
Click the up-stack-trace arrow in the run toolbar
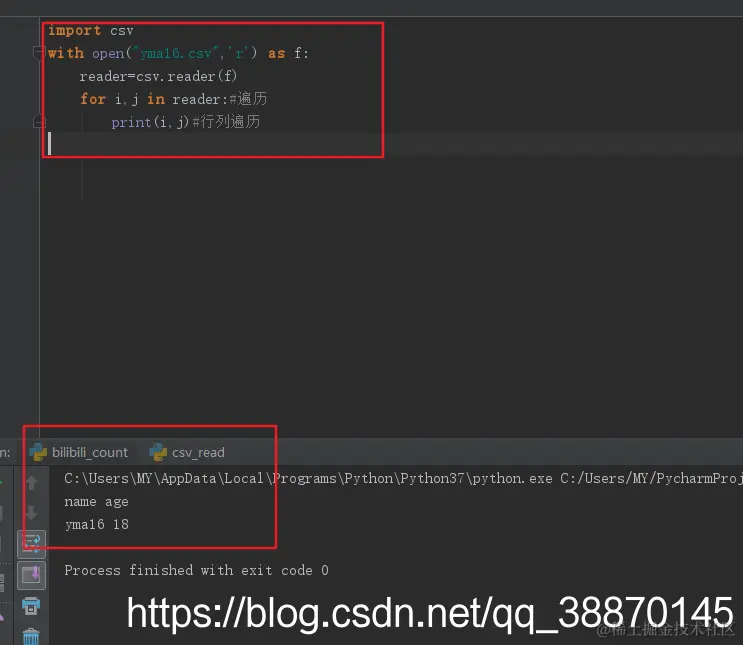pyautogui.click(x=31, y=483)
